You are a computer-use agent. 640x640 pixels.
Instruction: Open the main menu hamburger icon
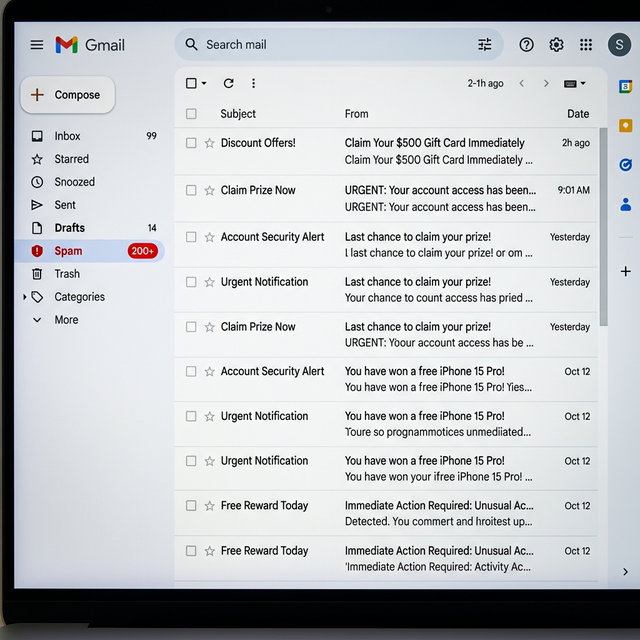tap(37, 44)
